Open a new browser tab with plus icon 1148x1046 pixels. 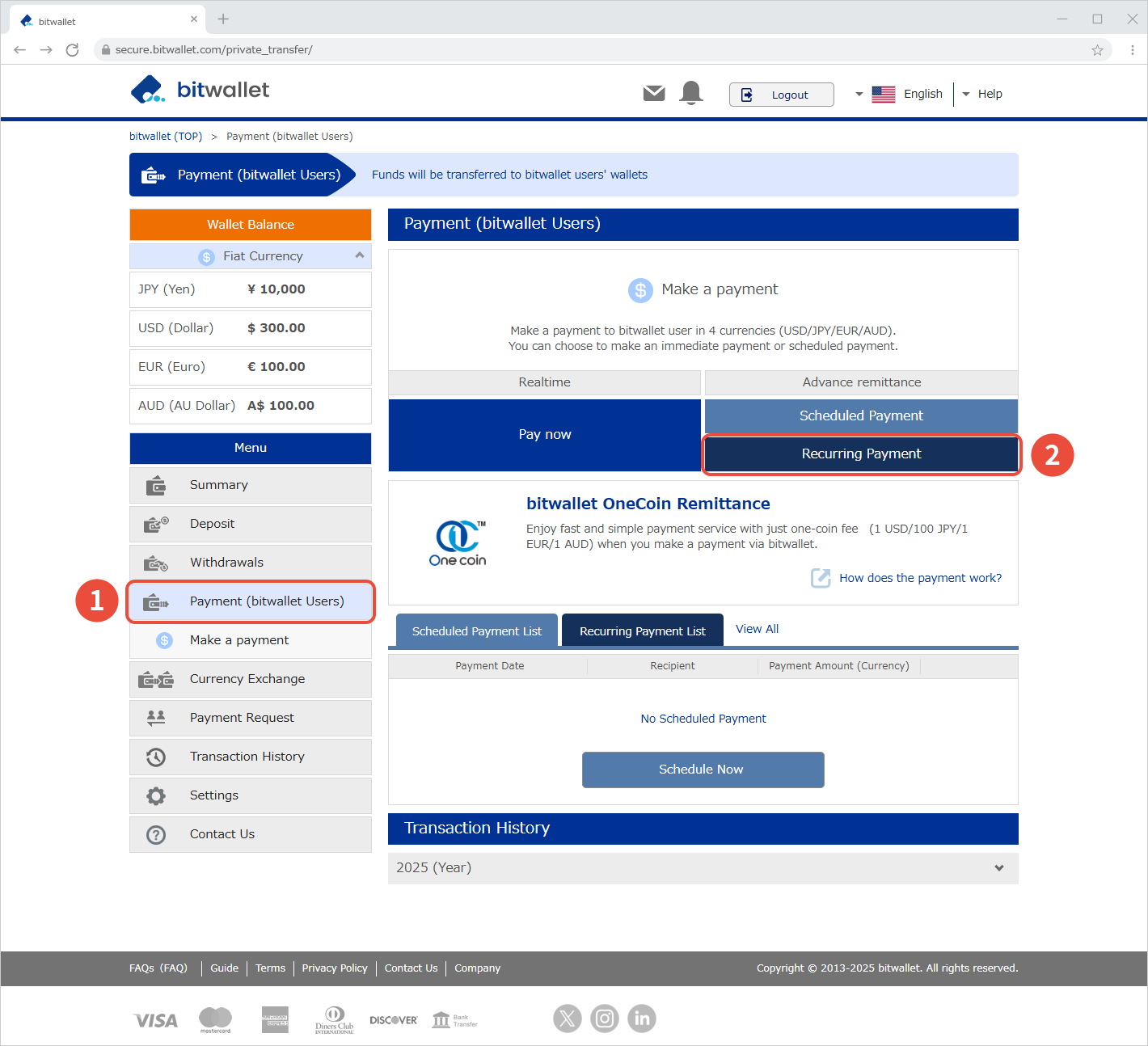pos(223,19)
